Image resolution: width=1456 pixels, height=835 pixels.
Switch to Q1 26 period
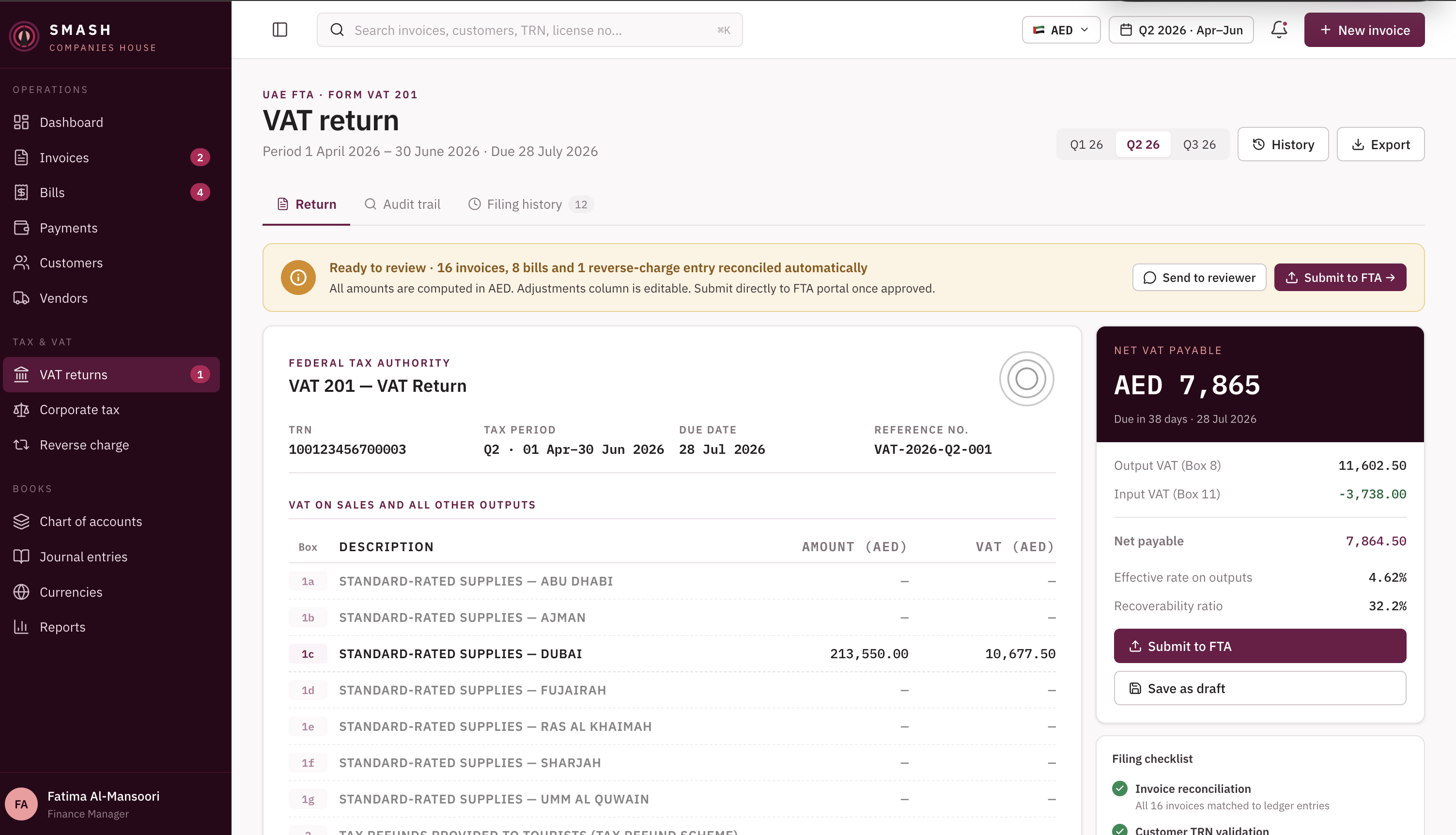1086,144
